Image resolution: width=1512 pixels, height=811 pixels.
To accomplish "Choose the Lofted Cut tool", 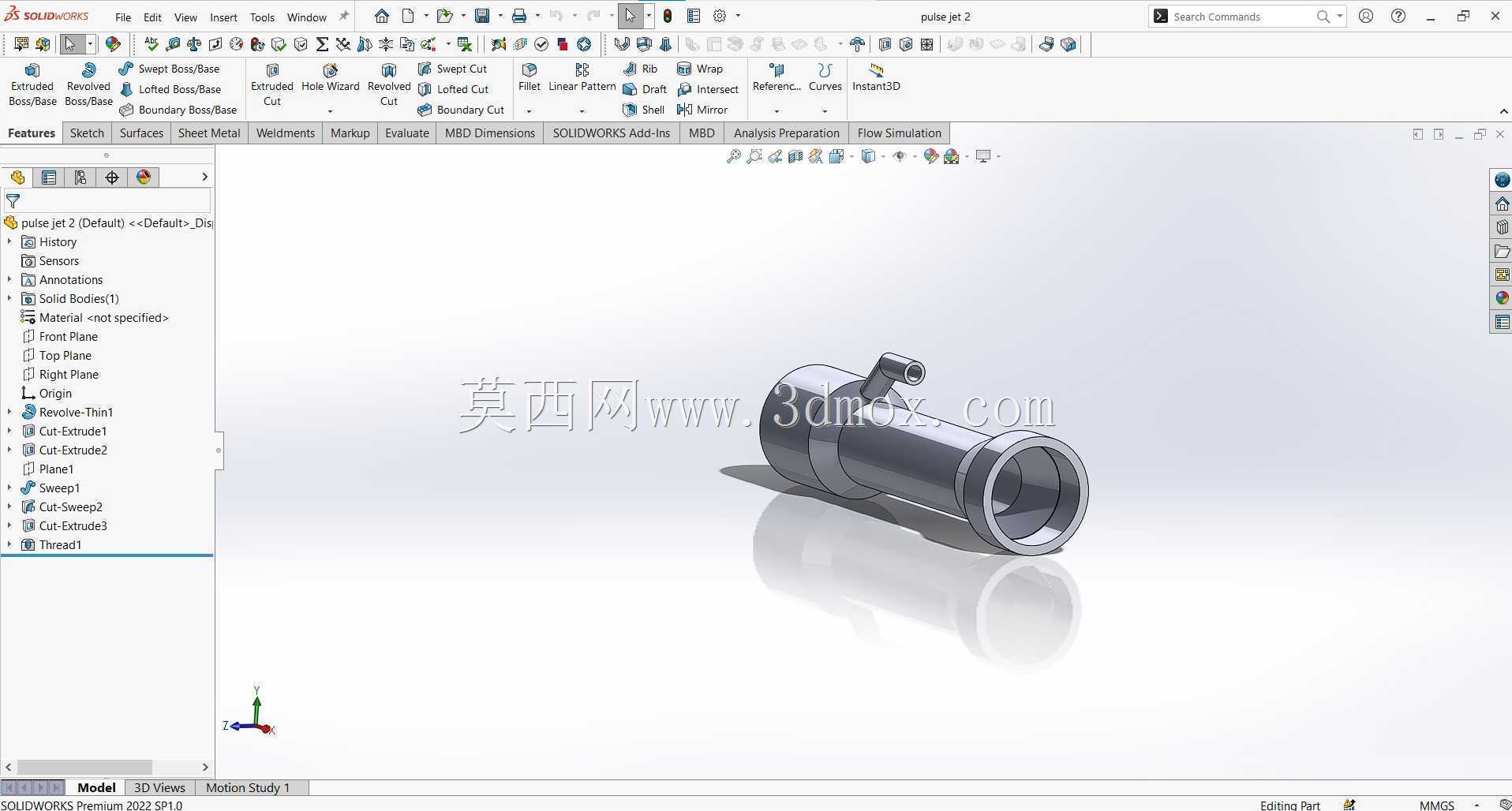I will point(454,89).
